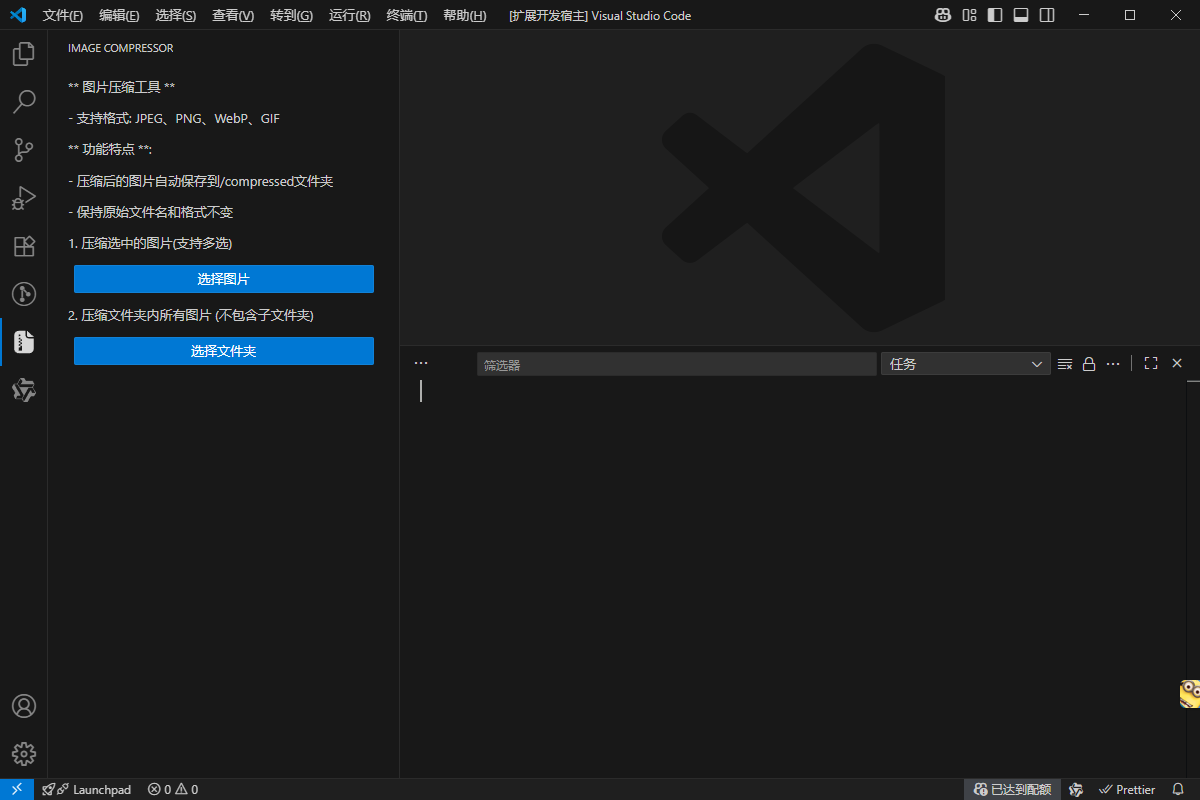Open the notifications bell

pyautogui.click(x=1178, y=789)
